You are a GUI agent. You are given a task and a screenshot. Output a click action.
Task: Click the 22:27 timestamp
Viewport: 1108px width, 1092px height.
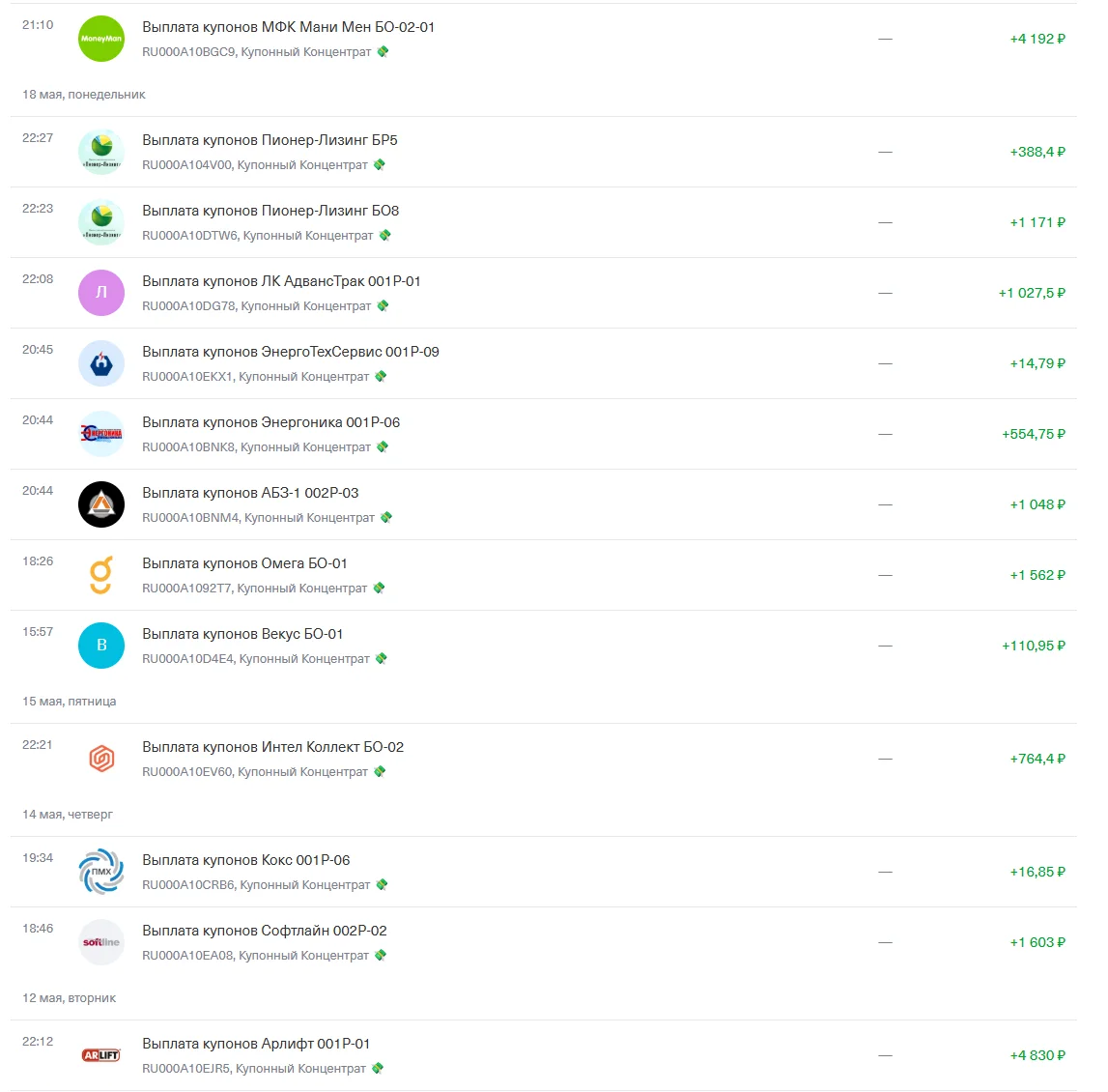(x=38, y=138)
